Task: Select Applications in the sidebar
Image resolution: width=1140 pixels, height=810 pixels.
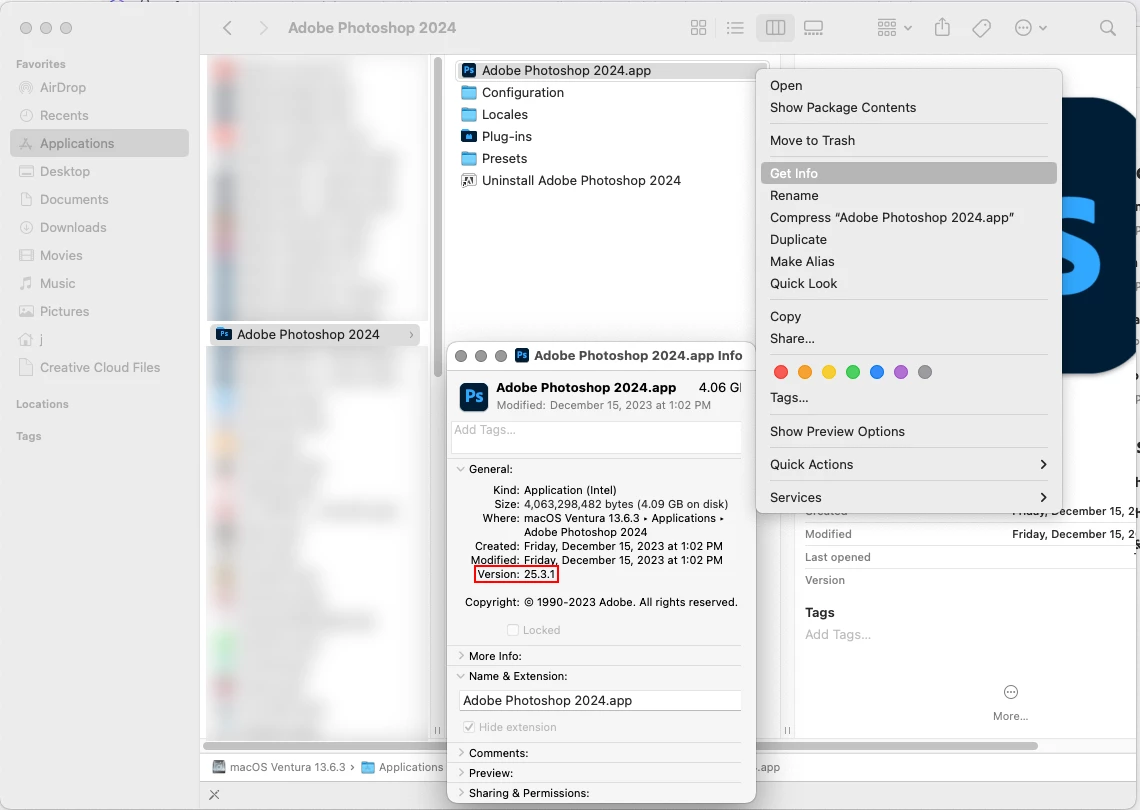Action: point(100,143)
